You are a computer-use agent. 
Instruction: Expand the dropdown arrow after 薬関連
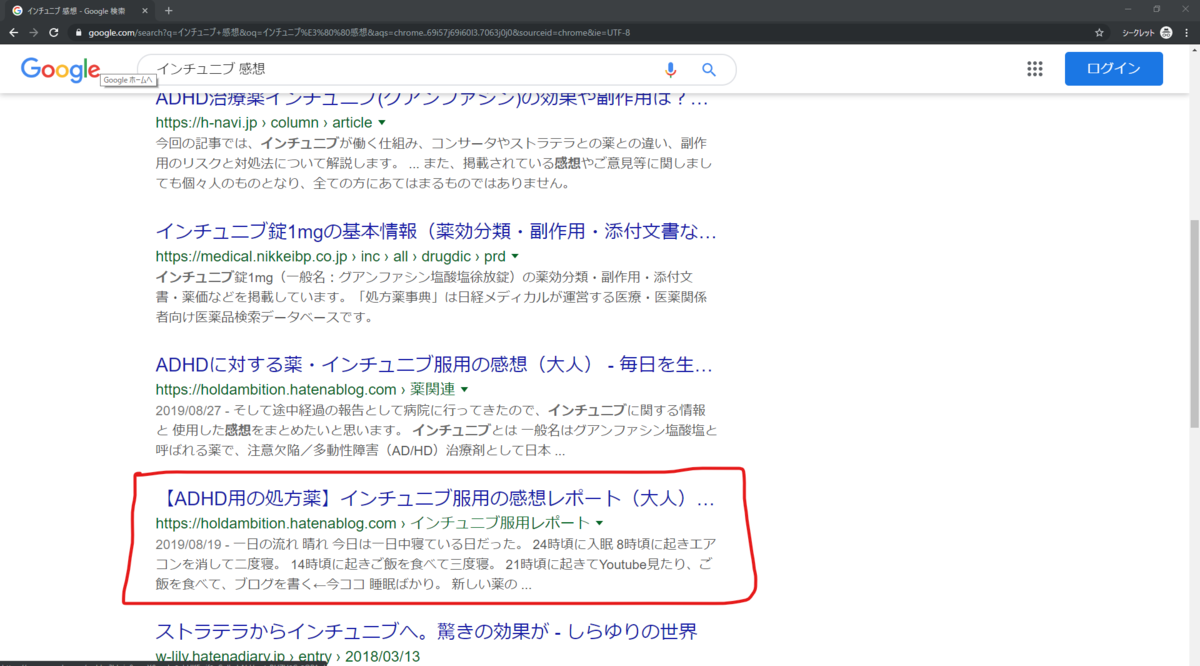coord(464,389)
